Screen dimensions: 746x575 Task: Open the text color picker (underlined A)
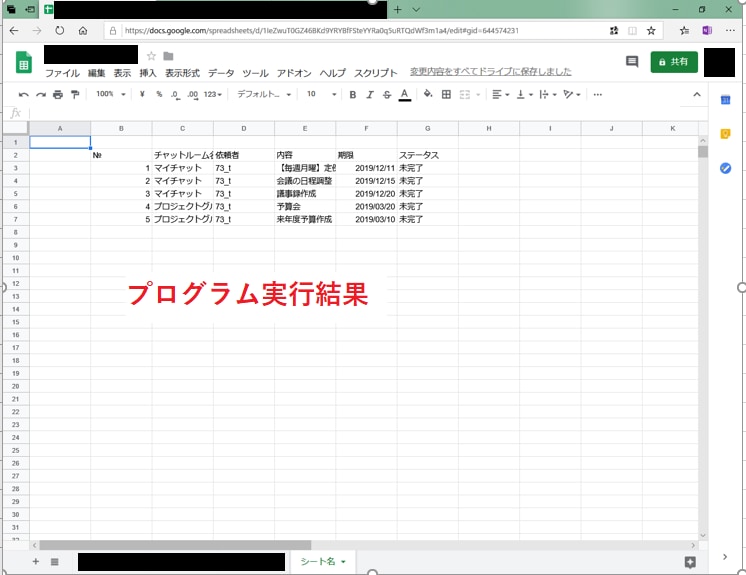[404, 95]
